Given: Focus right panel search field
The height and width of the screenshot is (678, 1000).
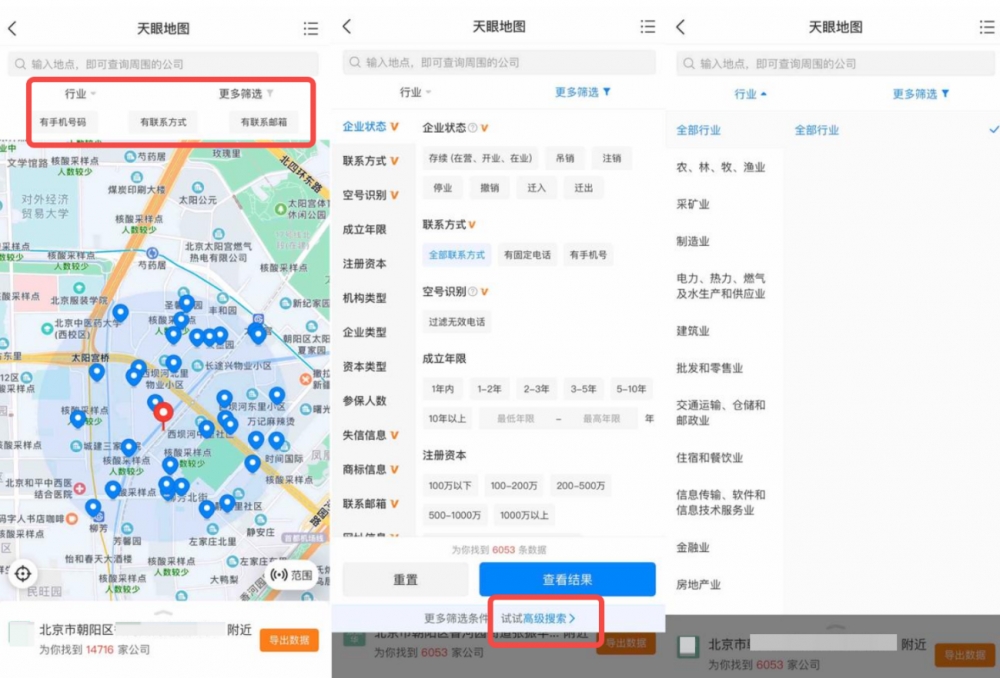Looking at the screenshot, I should 837,63.
